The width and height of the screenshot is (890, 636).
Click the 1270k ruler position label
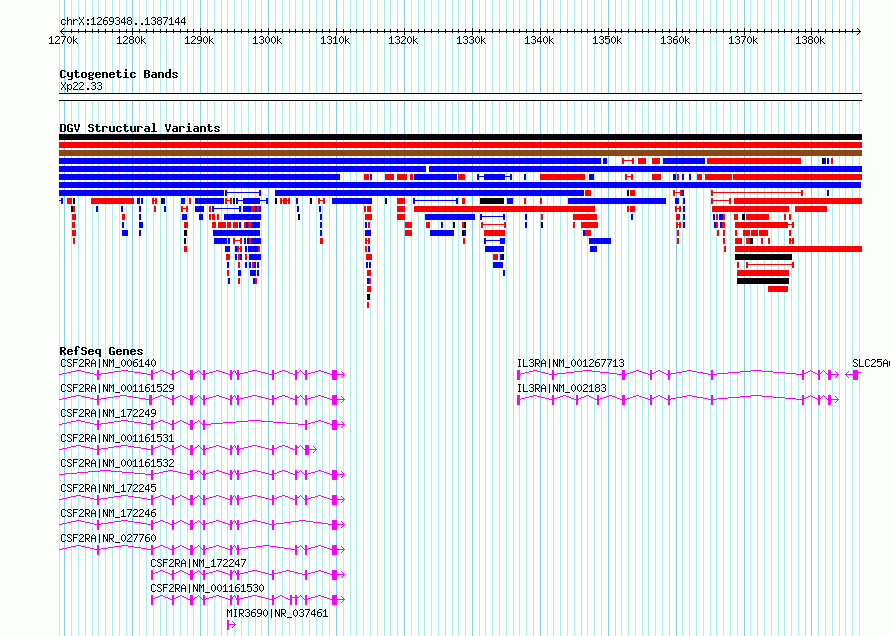point(63,40)
